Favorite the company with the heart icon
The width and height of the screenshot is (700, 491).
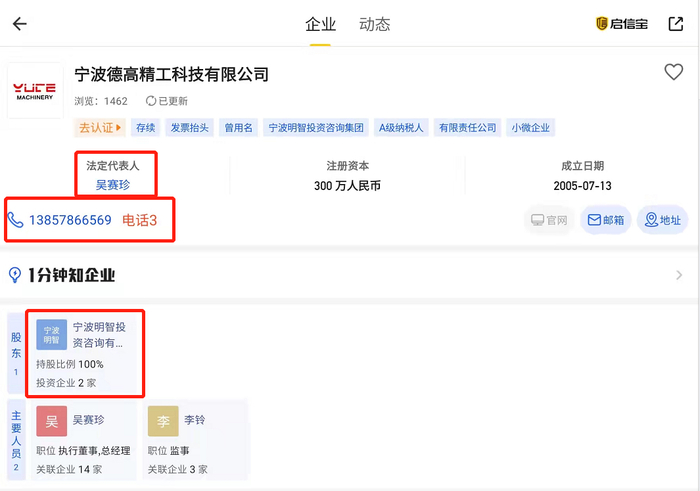(673, 72)
